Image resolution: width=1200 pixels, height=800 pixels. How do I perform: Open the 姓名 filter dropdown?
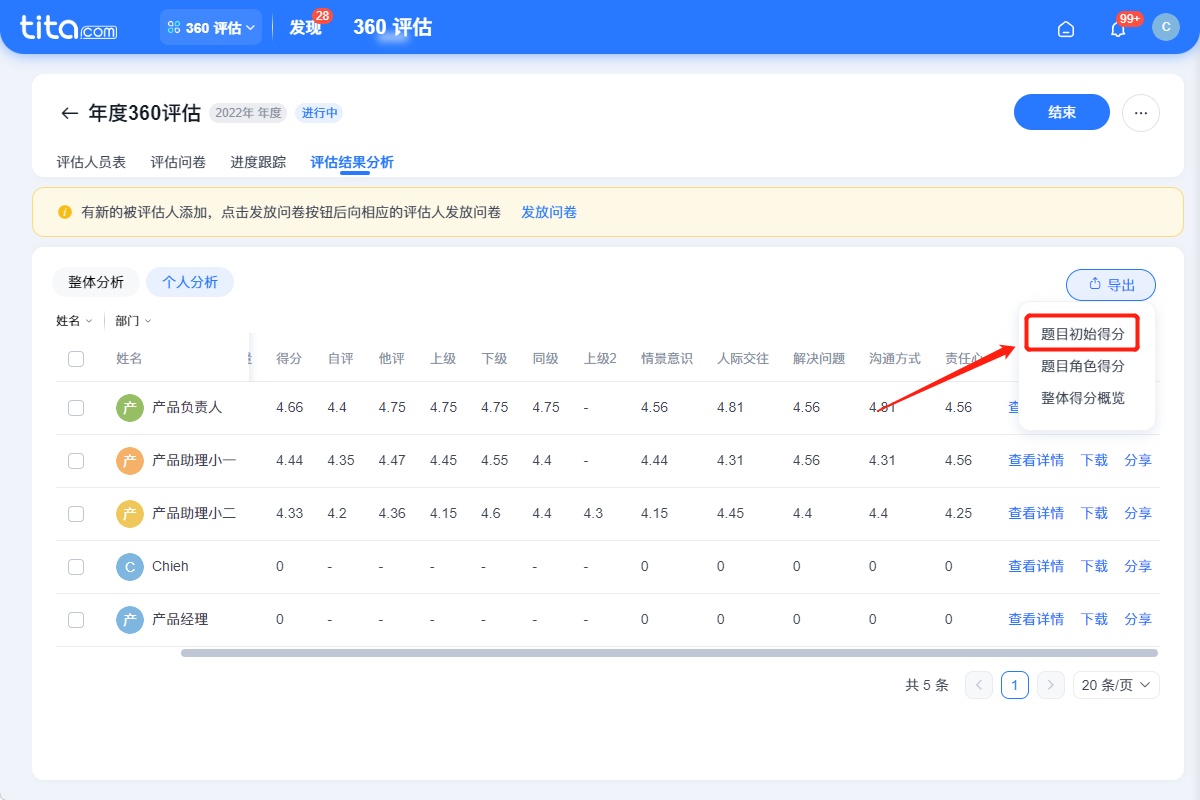(74, 319)
